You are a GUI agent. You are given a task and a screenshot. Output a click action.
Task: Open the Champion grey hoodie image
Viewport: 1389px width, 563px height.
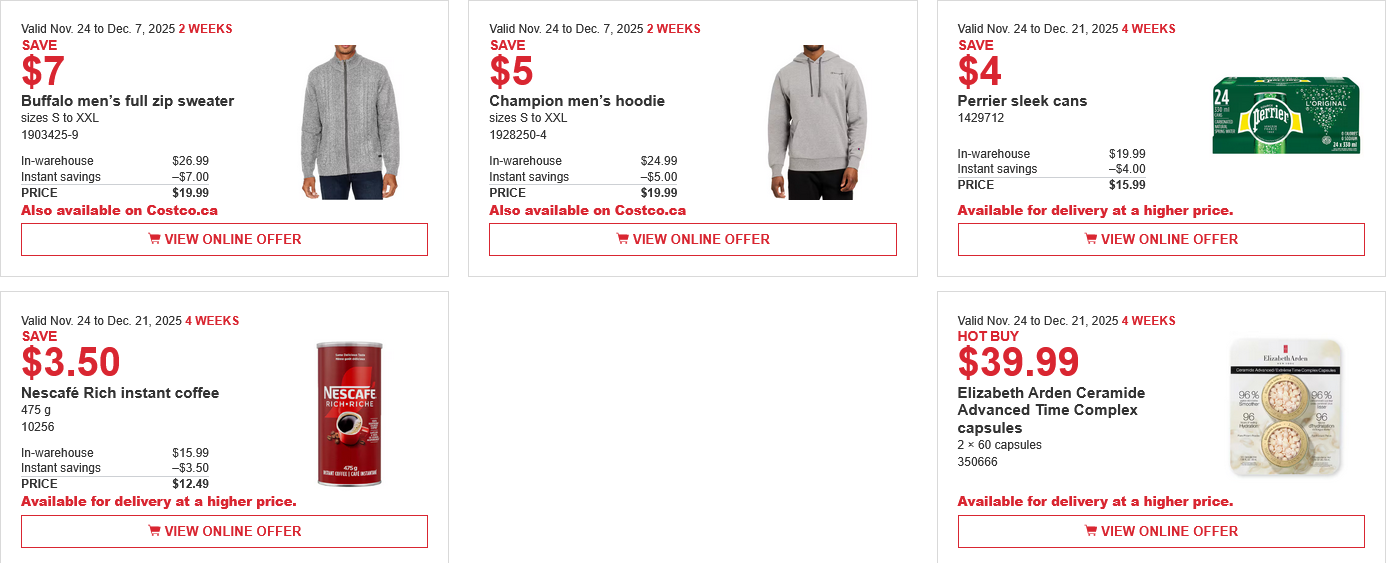click(817, 122)
